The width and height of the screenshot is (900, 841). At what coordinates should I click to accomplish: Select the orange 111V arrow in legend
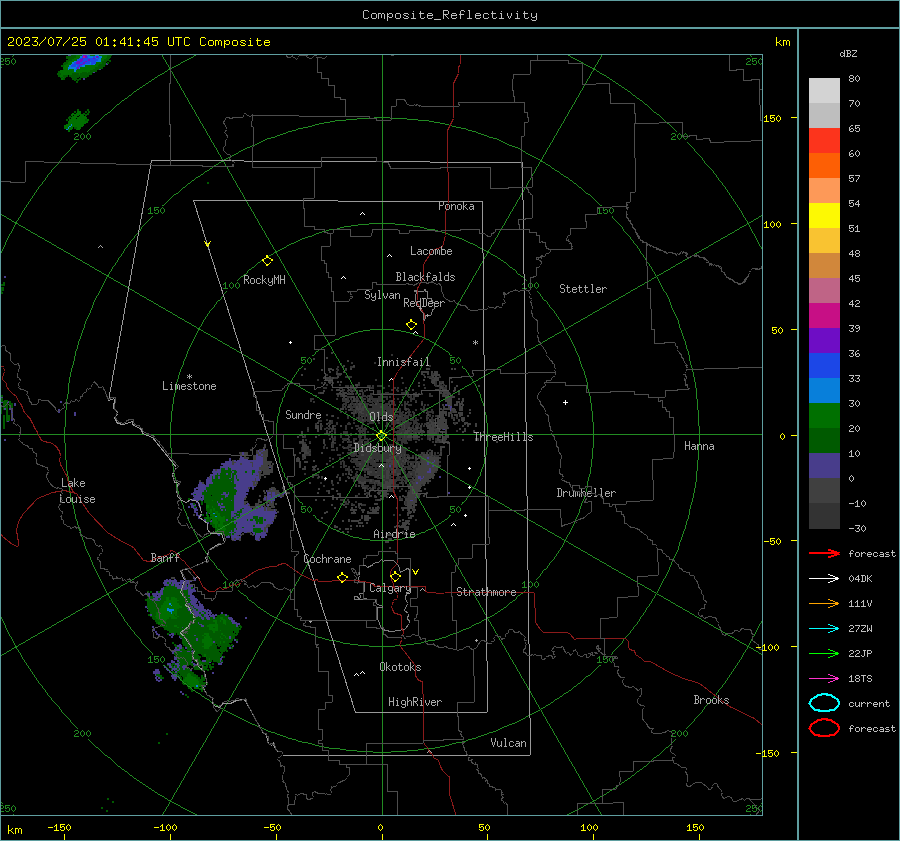pos(824,603)
